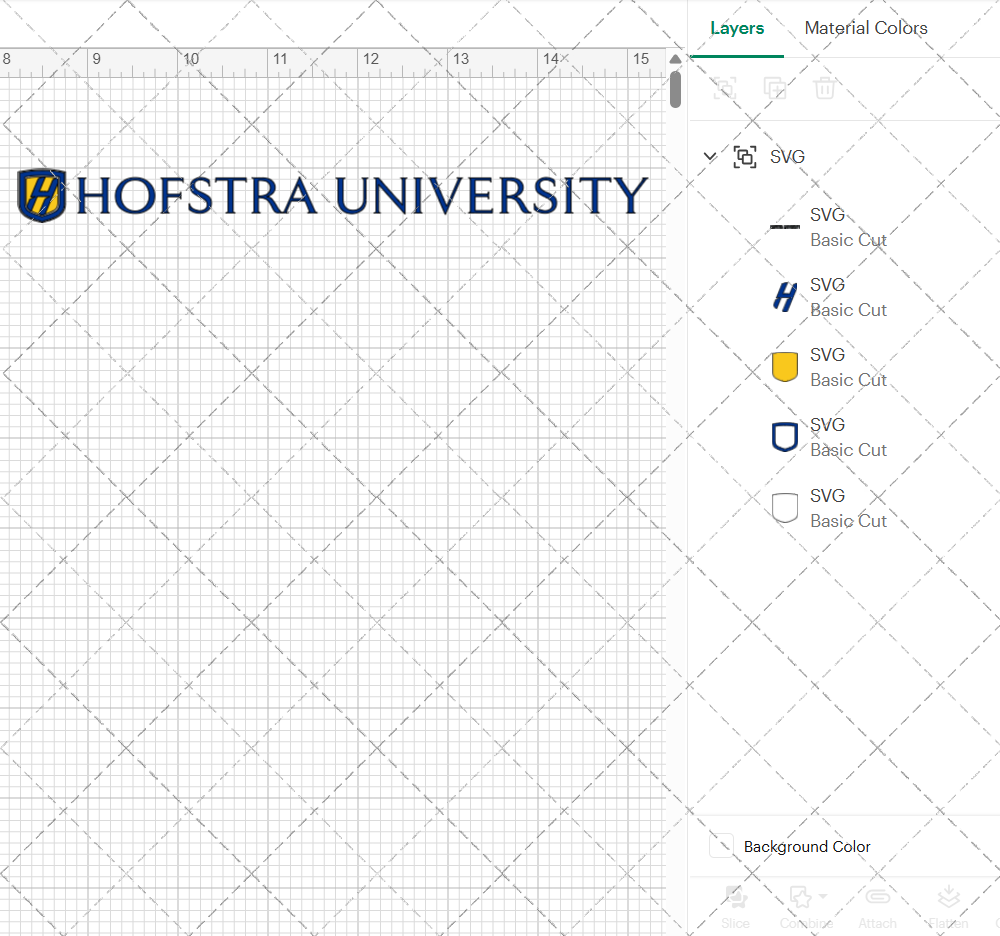Open the Material Colors tab
Screen dimensions: 1000x936
[865, 28]
